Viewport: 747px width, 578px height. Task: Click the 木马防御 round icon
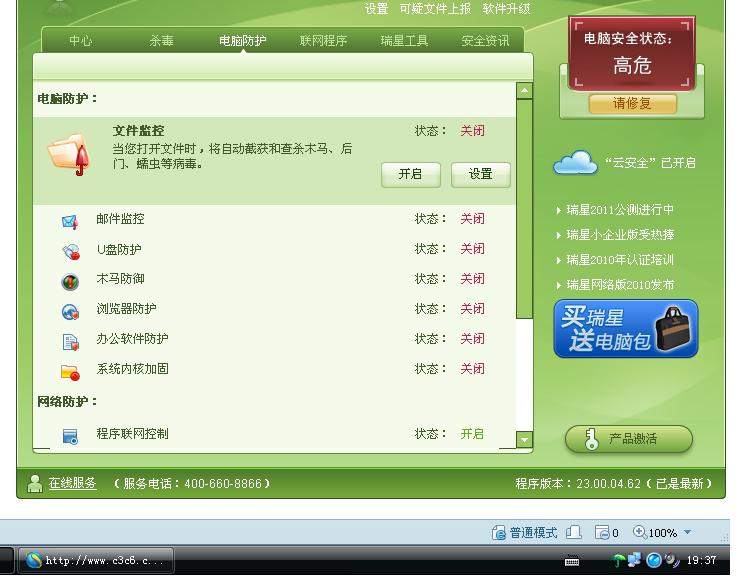click(70, 282)
